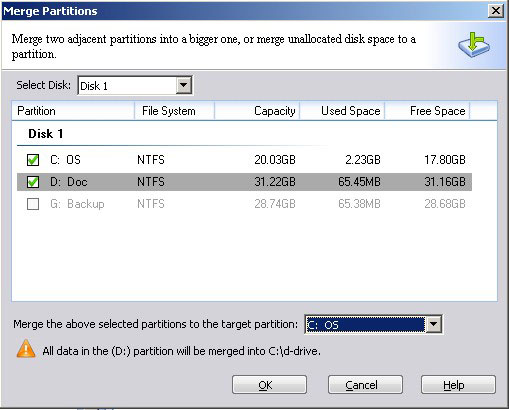The image size is (509, 410).
Task: Expand the target partition dropdown arrow
Action: [433, 324]
